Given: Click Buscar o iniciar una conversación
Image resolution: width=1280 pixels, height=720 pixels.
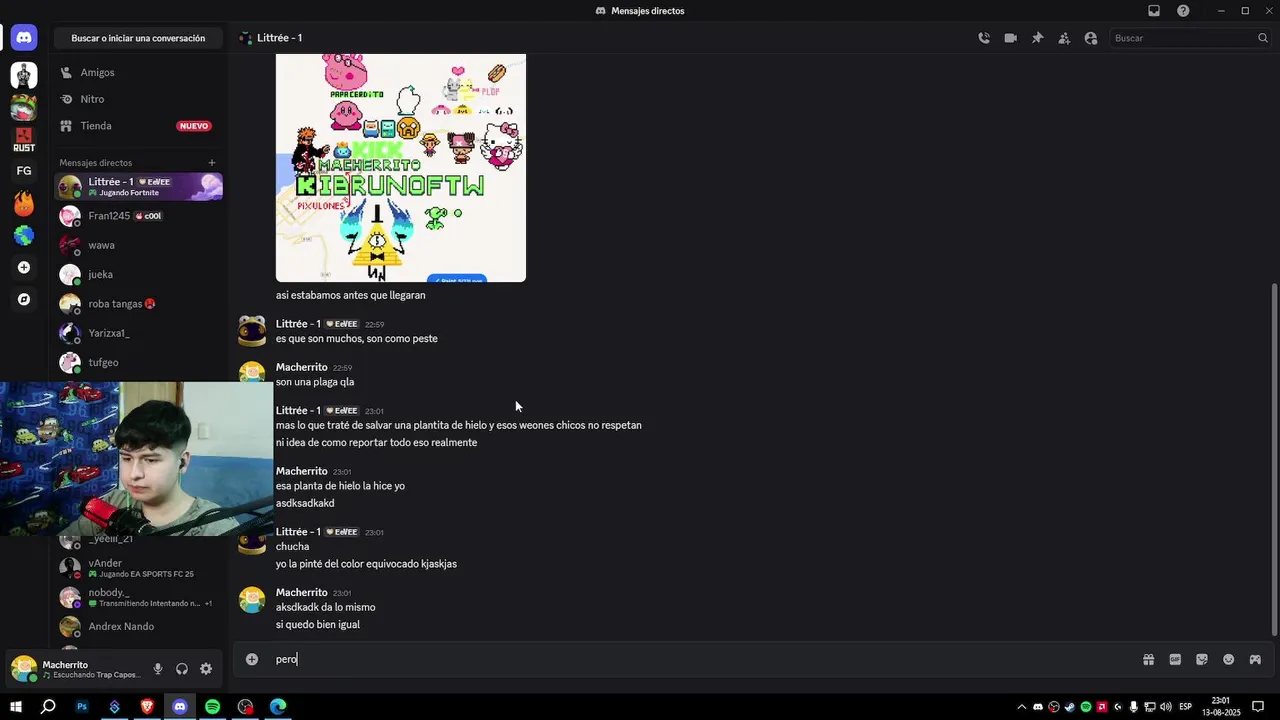Looking at the screenshot, I should [x=138, y=38].
